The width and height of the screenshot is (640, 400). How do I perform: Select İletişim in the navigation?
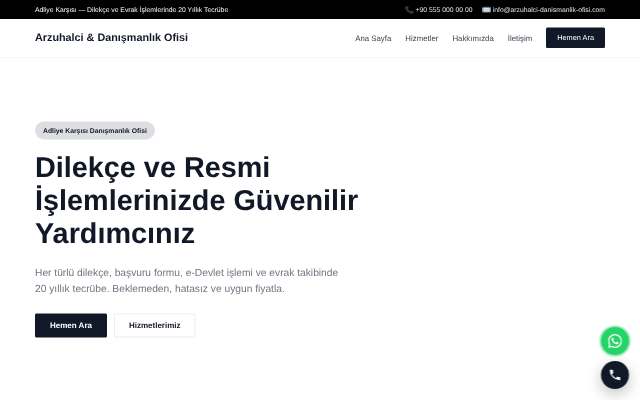click(520, 38)
